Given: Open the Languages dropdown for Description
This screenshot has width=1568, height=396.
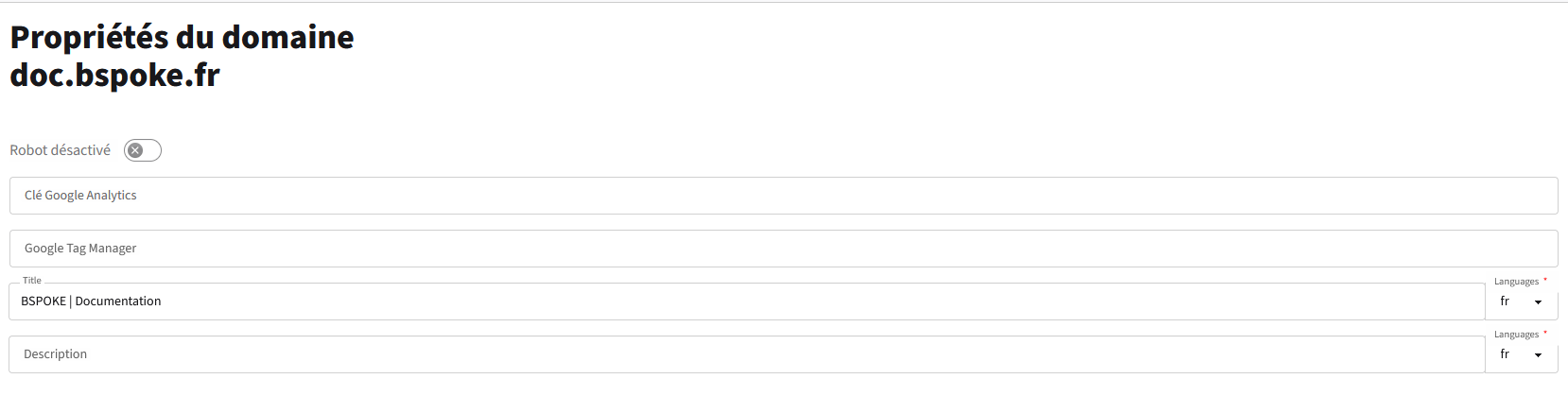Looking at the screenshot, I should [1521, 354].
